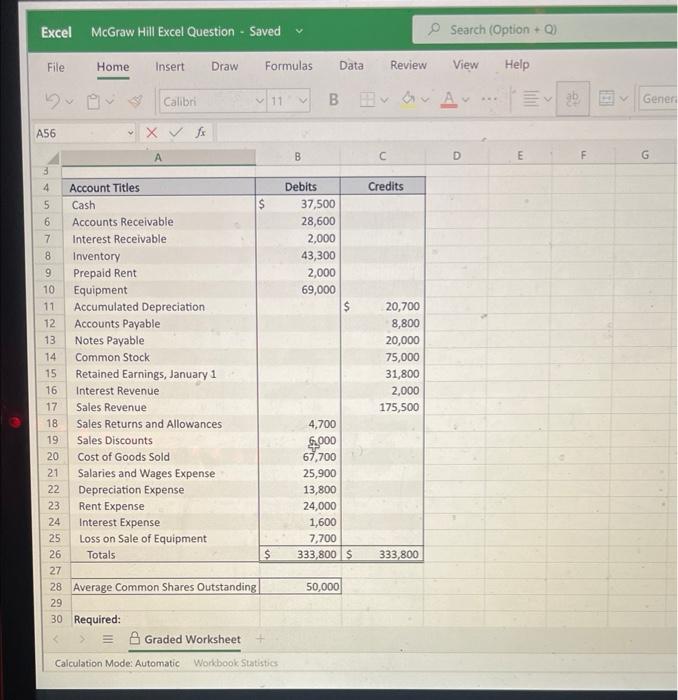Click the Merge cells icon
The height and width of the screenshot is (700, 678).
point(606,98)
